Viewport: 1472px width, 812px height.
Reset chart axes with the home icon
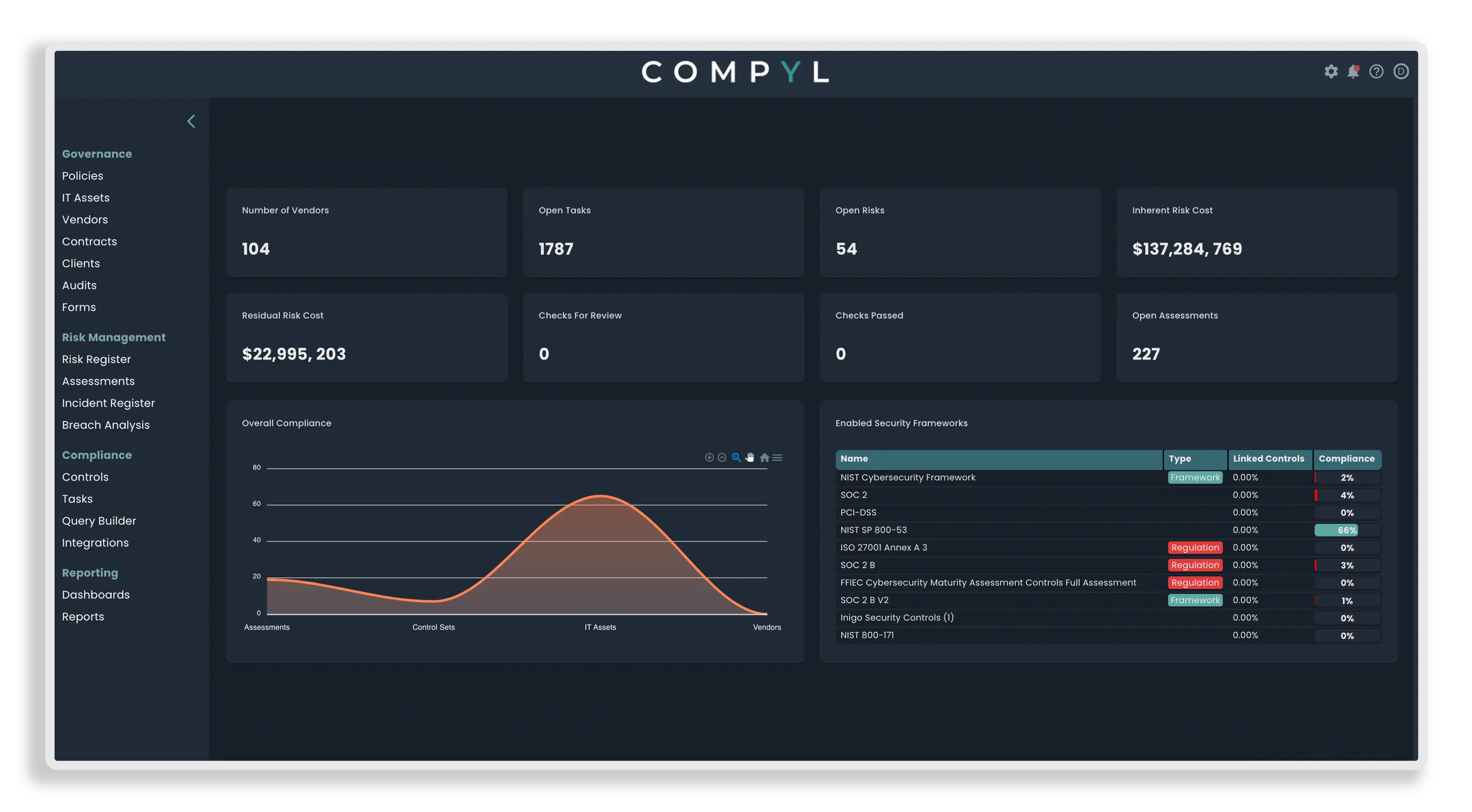coord(765,457)
